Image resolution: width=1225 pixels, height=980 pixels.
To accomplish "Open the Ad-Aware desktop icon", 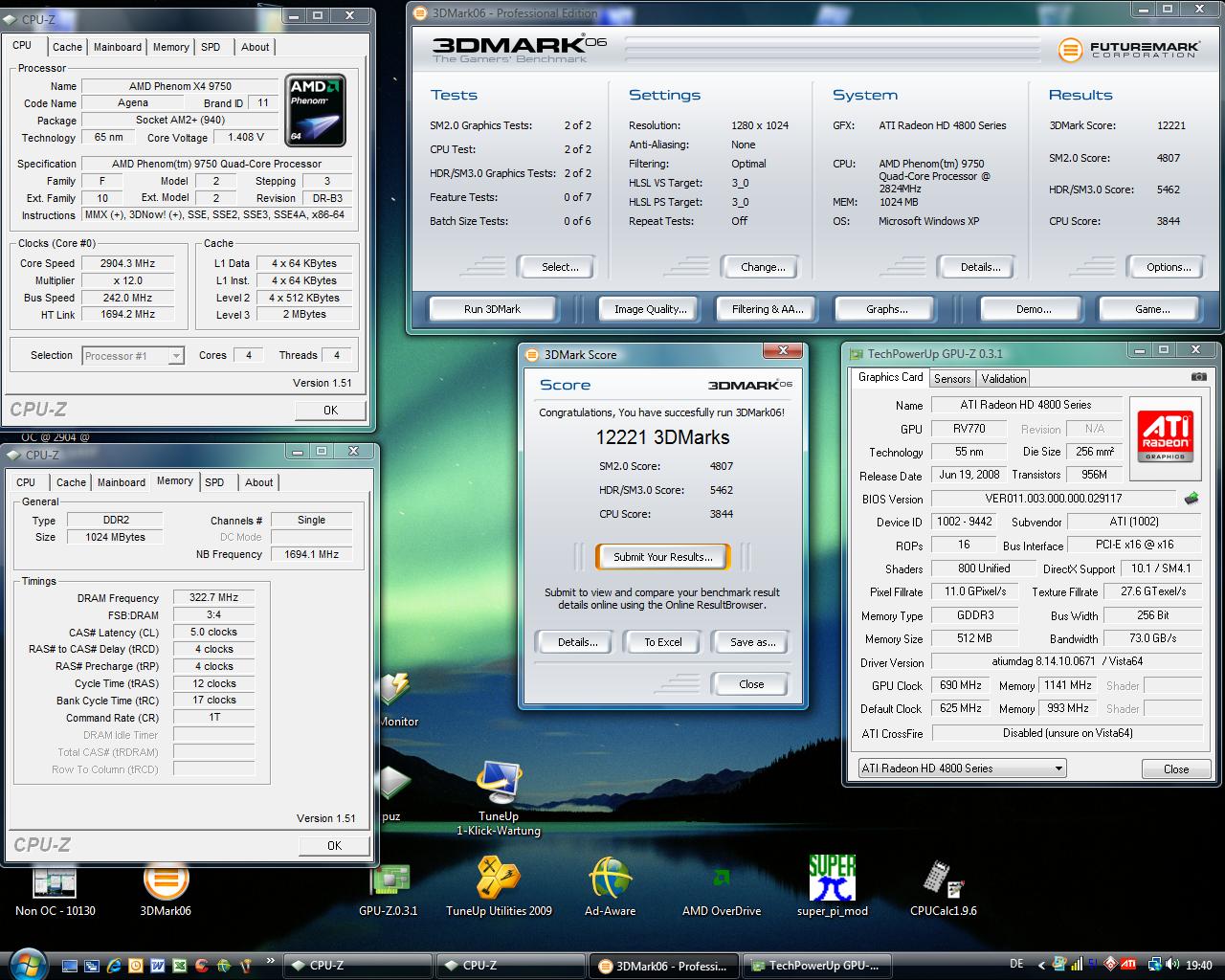I will point(611,888).
